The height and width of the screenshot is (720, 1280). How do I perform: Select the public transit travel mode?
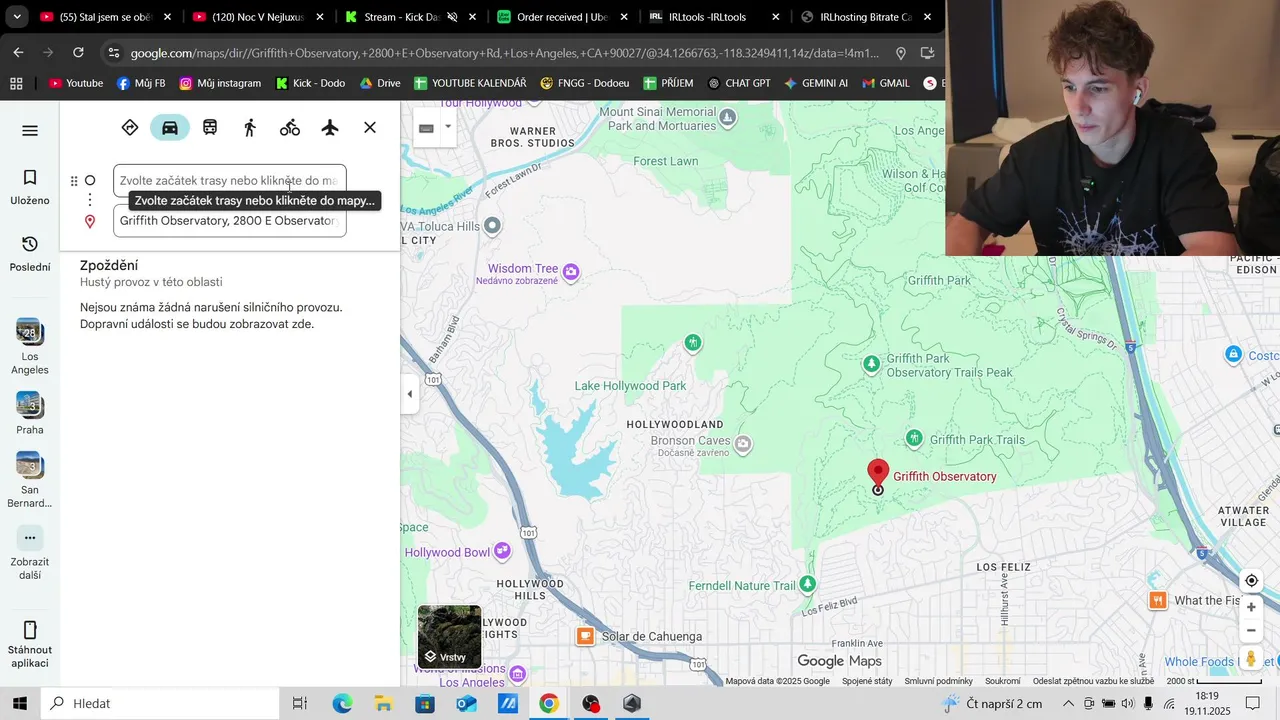point(210,127)
